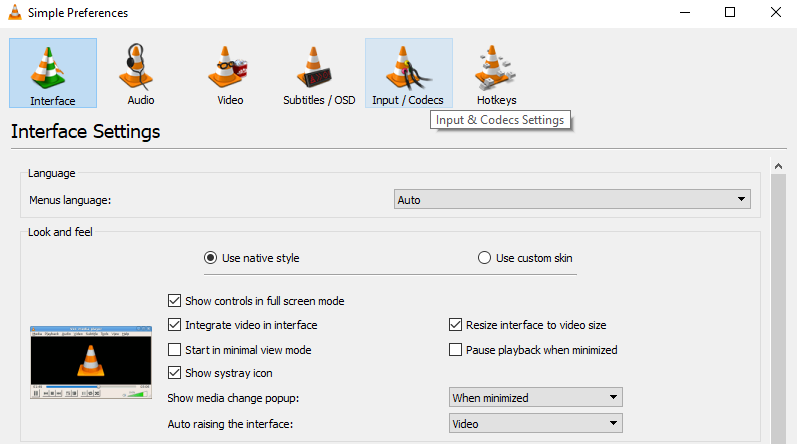
Task: Uncheck Resize interface to video size
Action: point(455,325)
